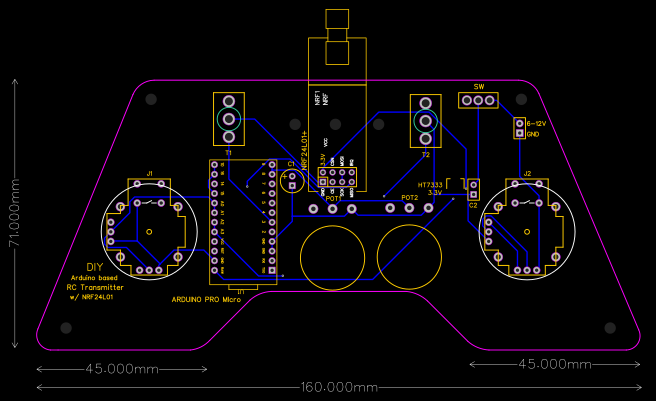Click the 'w/ NRF24L01' silkscreen text
The image size is (656, 401).
tap(91, 297)
